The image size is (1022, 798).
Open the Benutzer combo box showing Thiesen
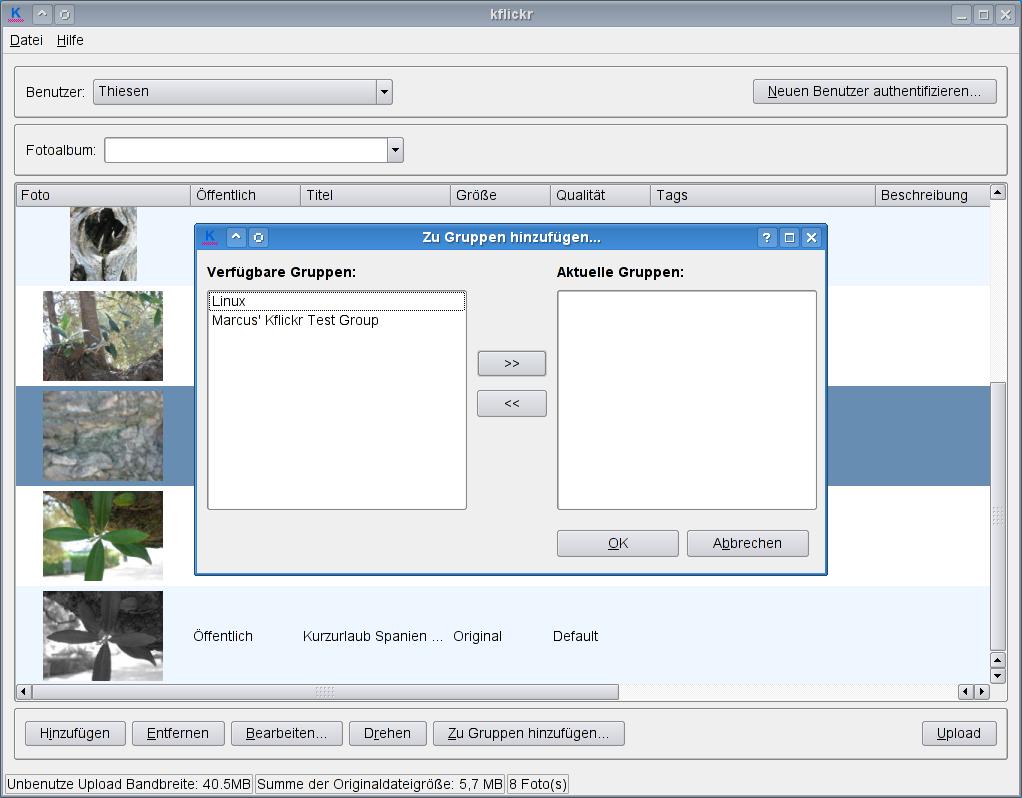tap(242, 92)
